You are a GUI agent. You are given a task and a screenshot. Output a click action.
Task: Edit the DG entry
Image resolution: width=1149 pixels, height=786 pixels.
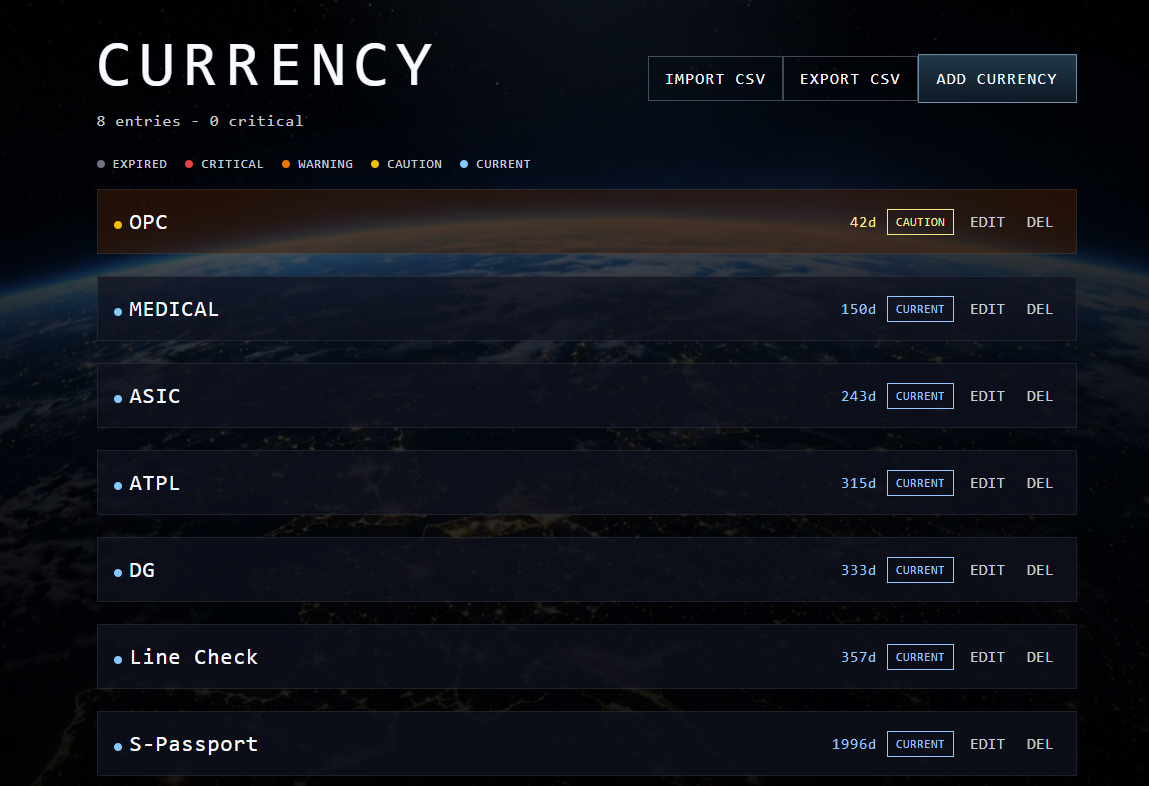point(987,570)
